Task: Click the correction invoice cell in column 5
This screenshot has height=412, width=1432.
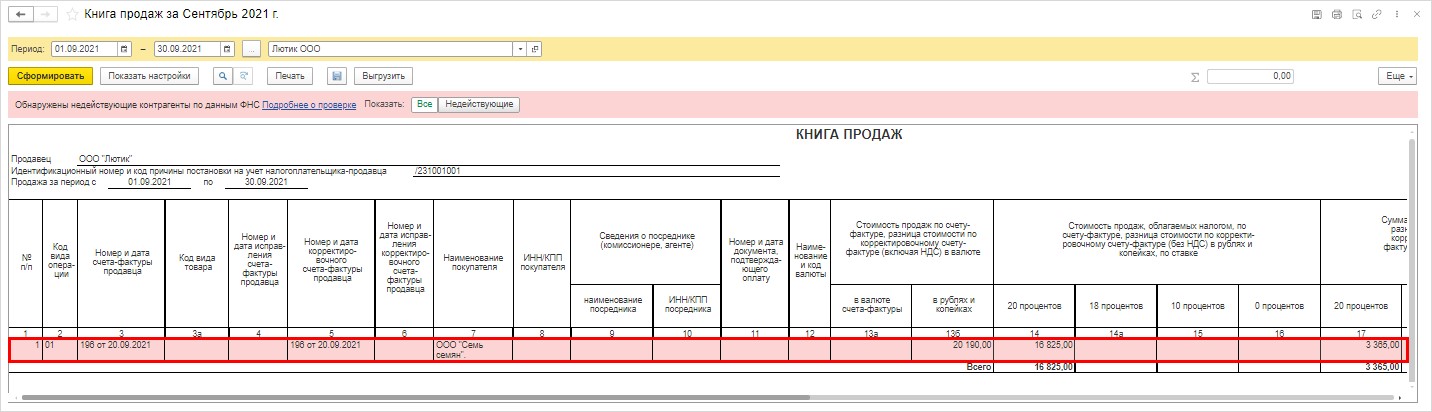Action: pos(331,350)
